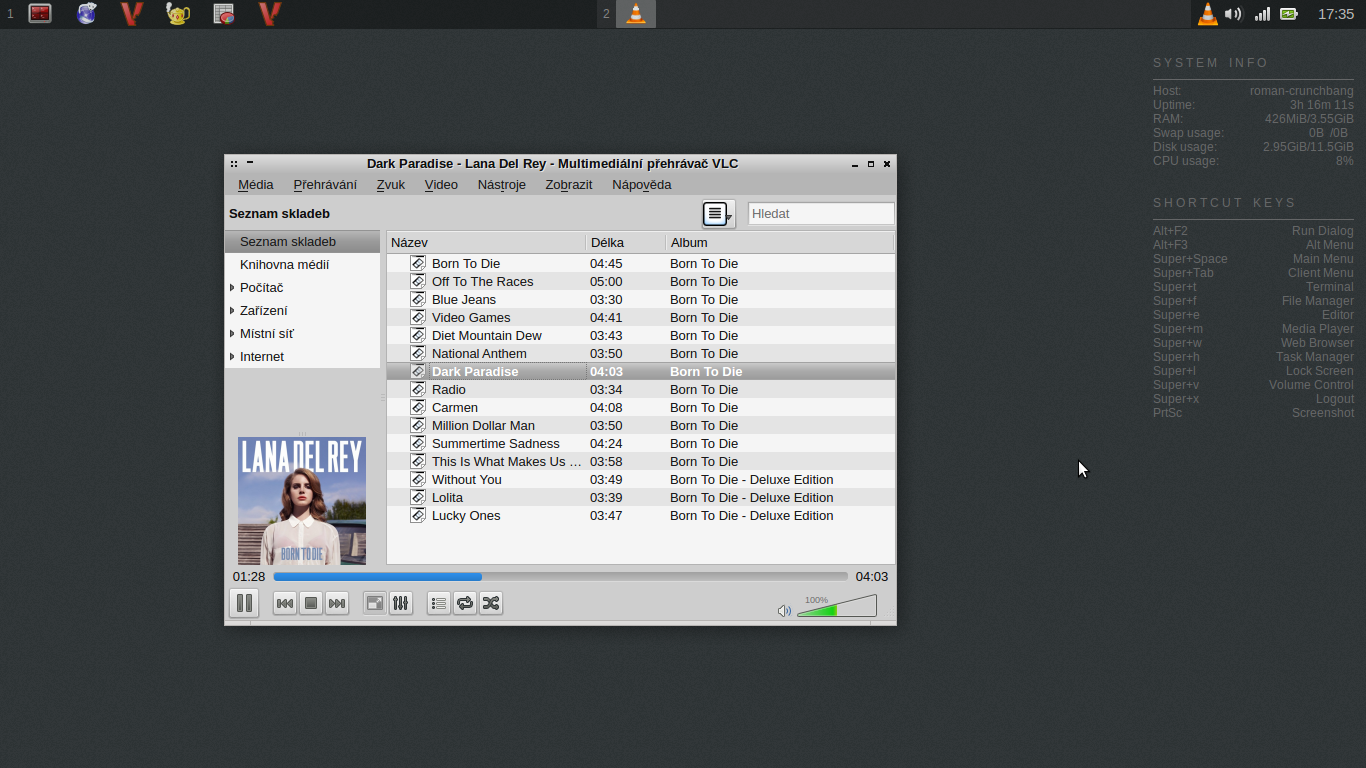Open the Přehrávání menu
This screenshot has width=1366, height=768.
coord(325,184)
